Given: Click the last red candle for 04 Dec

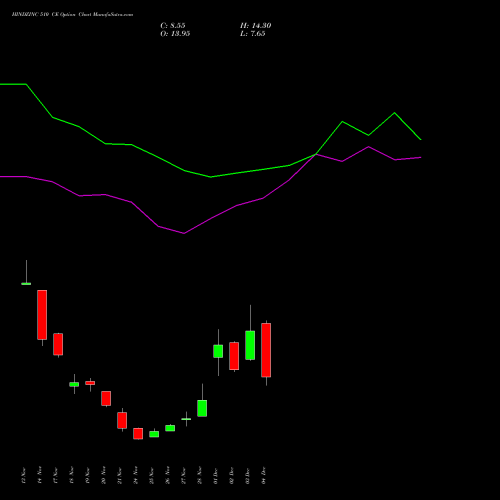Looking at the screenshot, I should 266,350.
